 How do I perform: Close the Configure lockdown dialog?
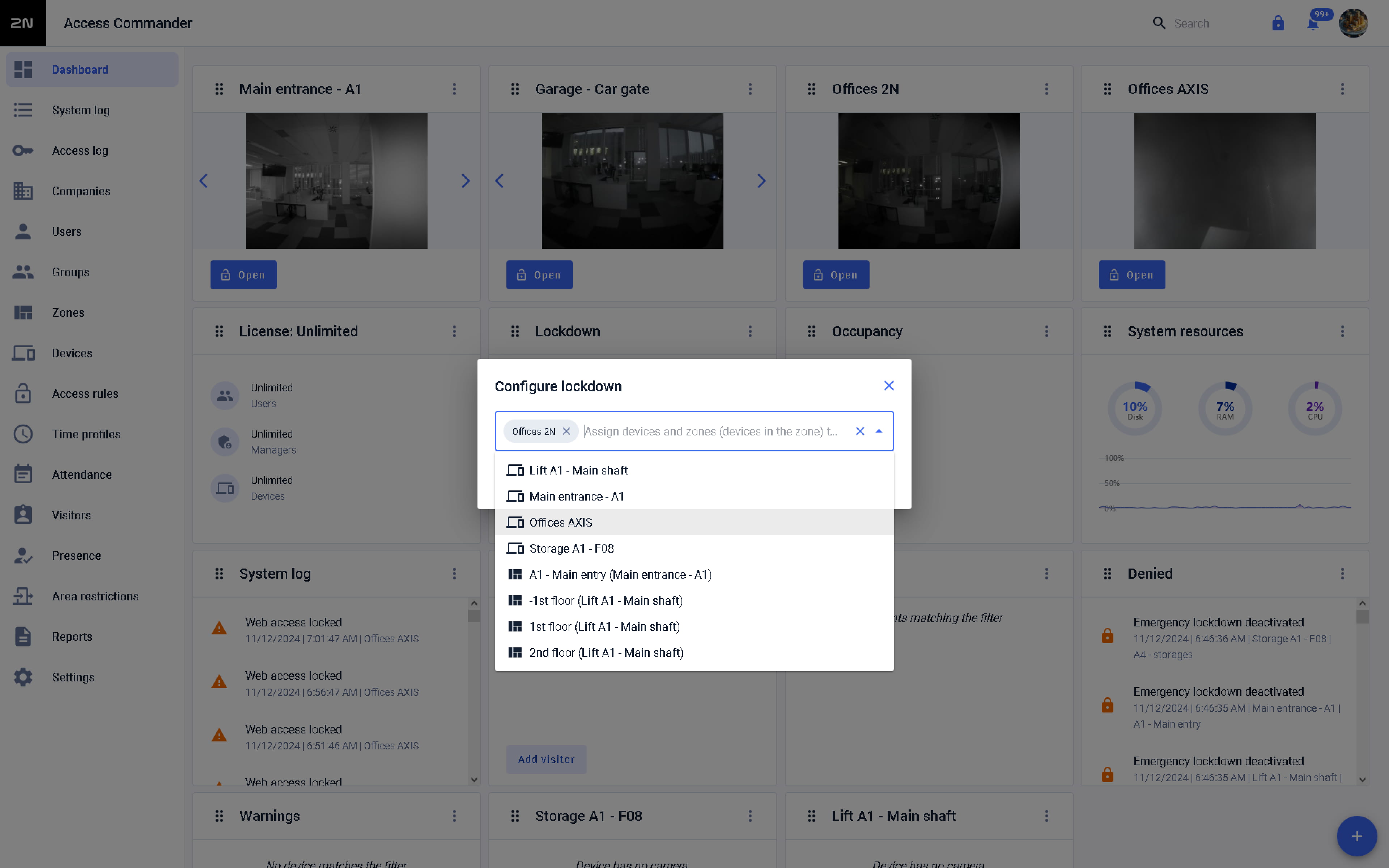pyautogui.click(x=888, y=386)
